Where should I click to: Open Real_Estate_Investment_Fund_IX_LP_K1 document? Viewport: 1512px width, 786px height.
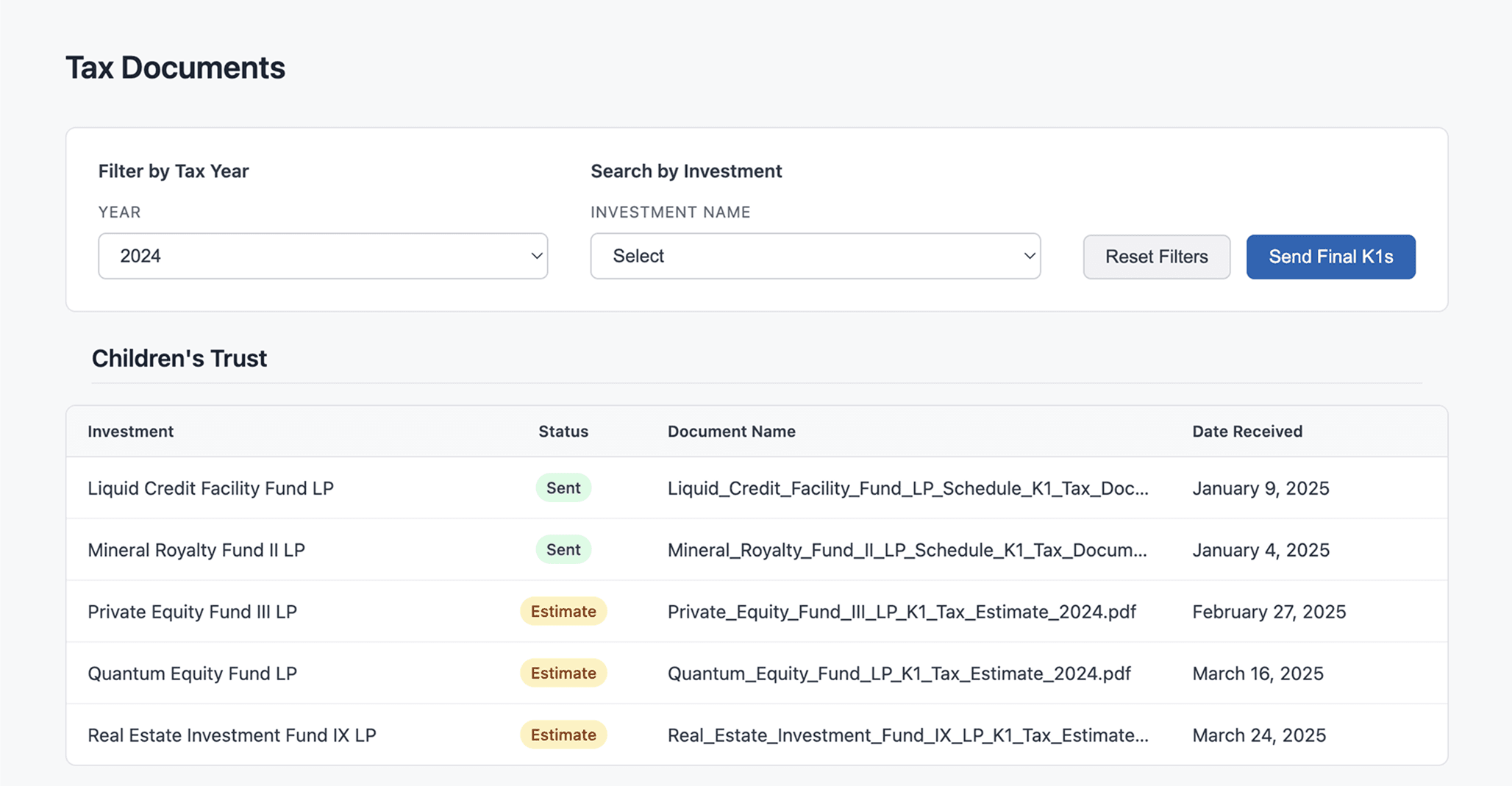(x=908, y=735)
